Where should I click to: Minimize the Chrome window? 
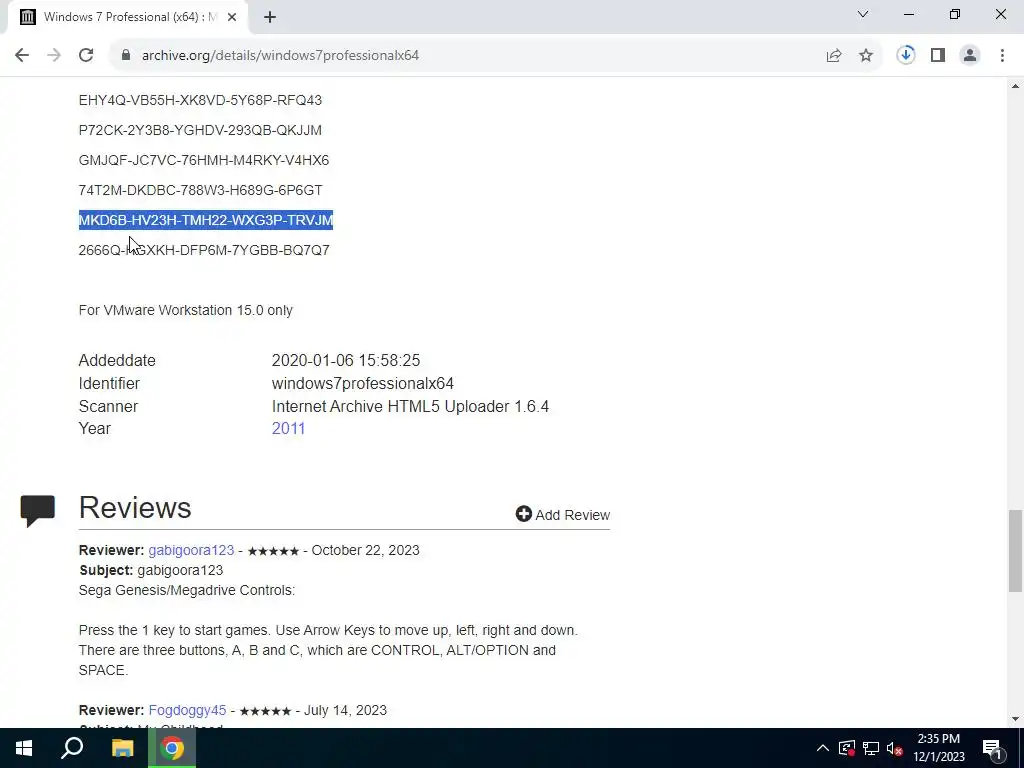(x=909, y=14)
